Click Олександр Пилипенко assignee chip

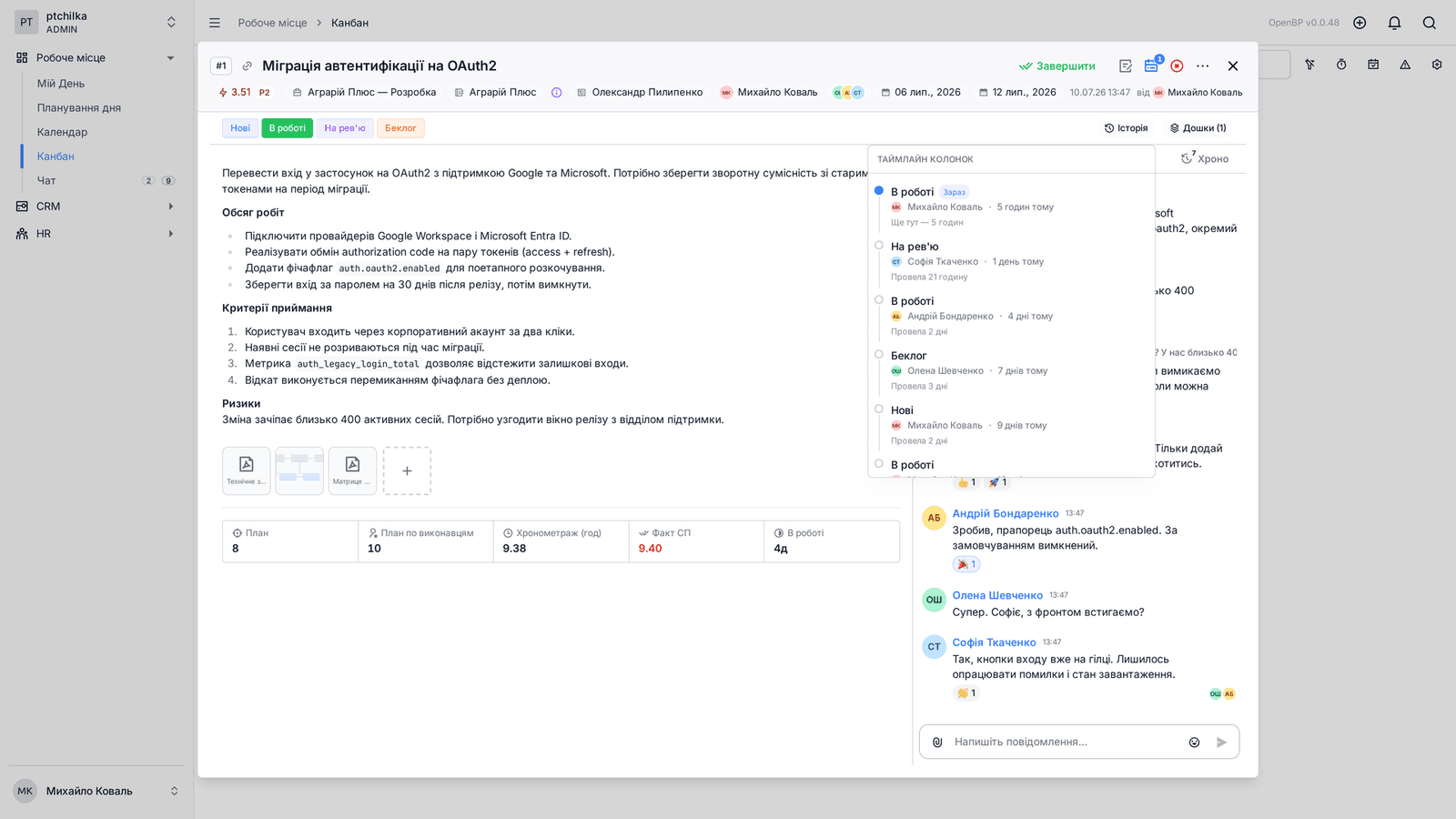pyautogui.click(x=640, y=92)
